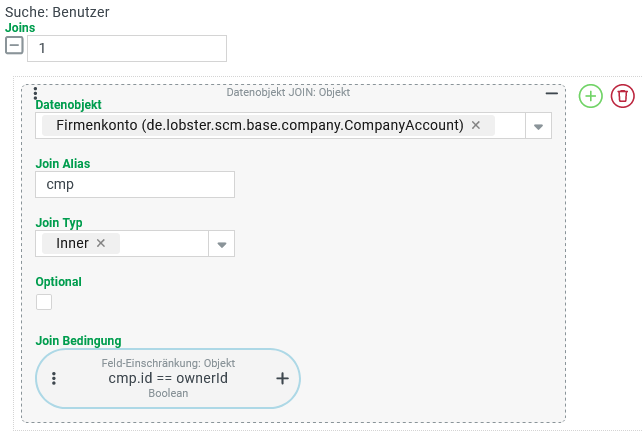The height and width of the screenshot is (431, 642).
Task: Click the Join Bedingung label
Action: [78, 341]
